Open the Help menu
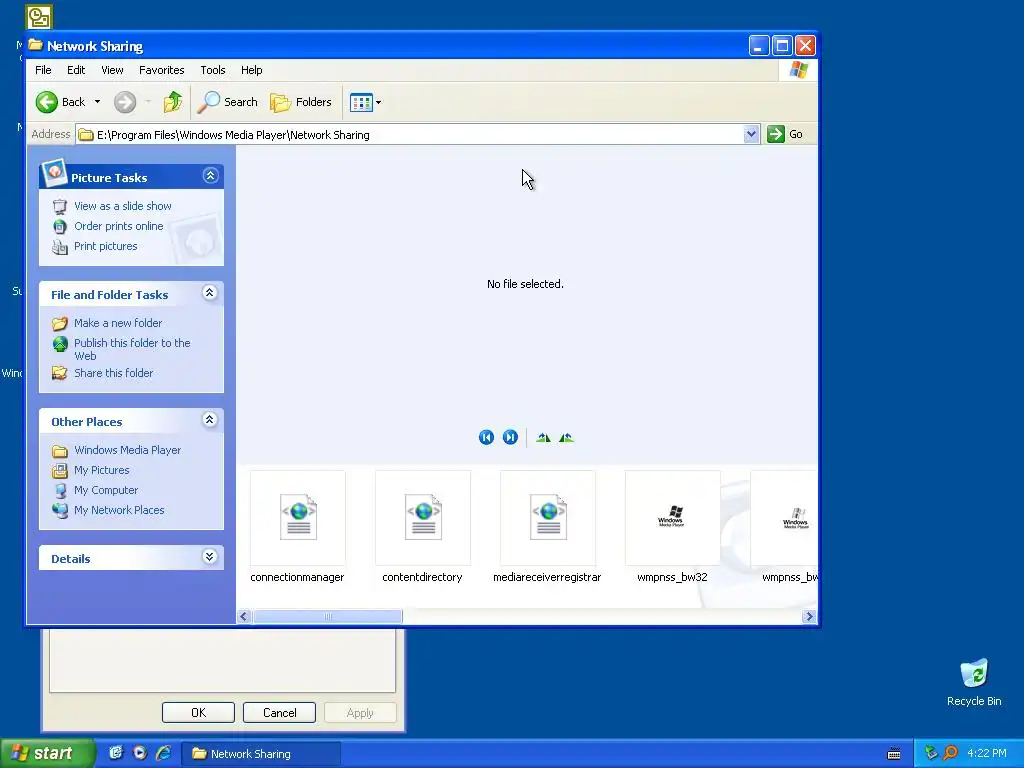 pos(251,70)
